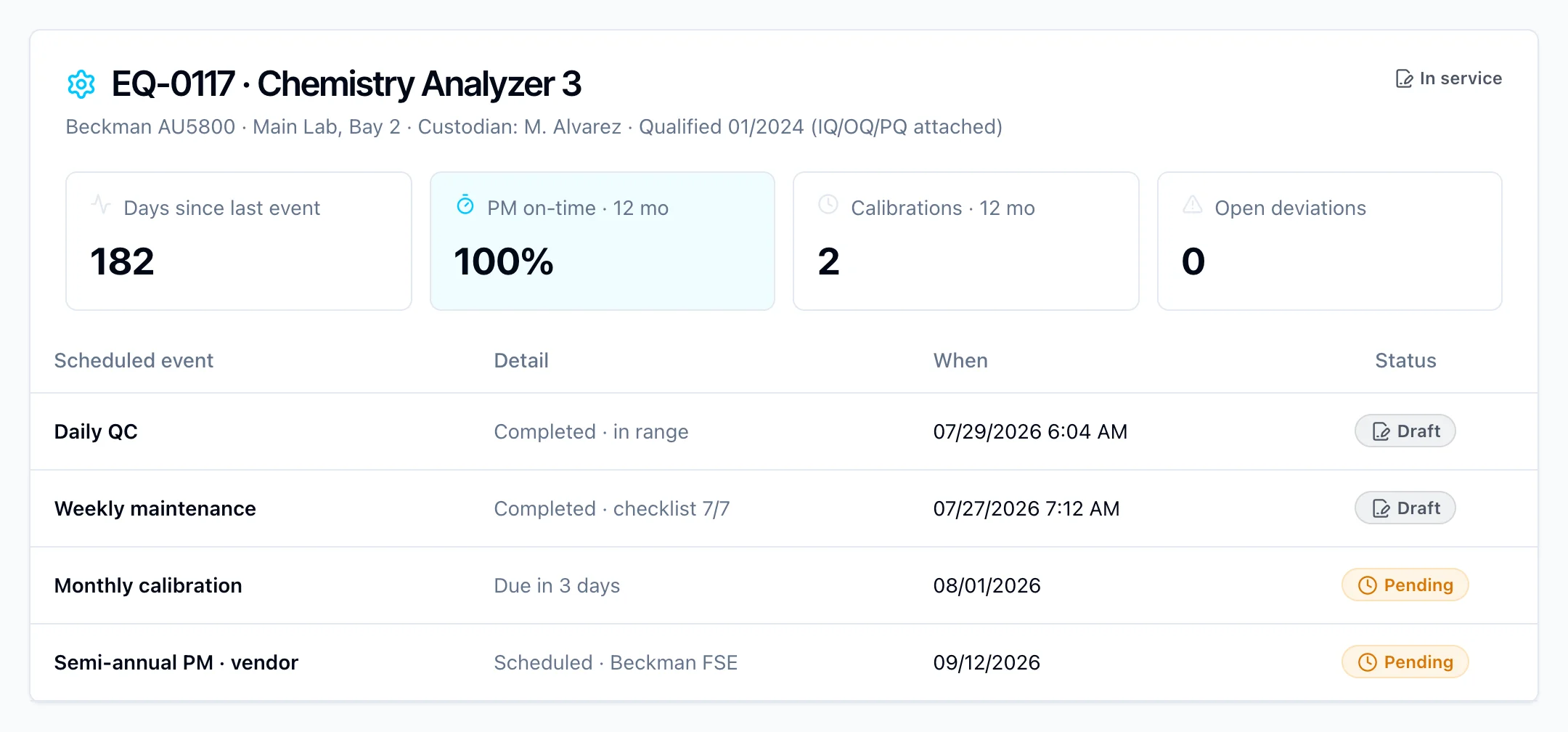
Task: Click 'Scheduled · Beckman FSE' detail text
Action: coord(616,663)
